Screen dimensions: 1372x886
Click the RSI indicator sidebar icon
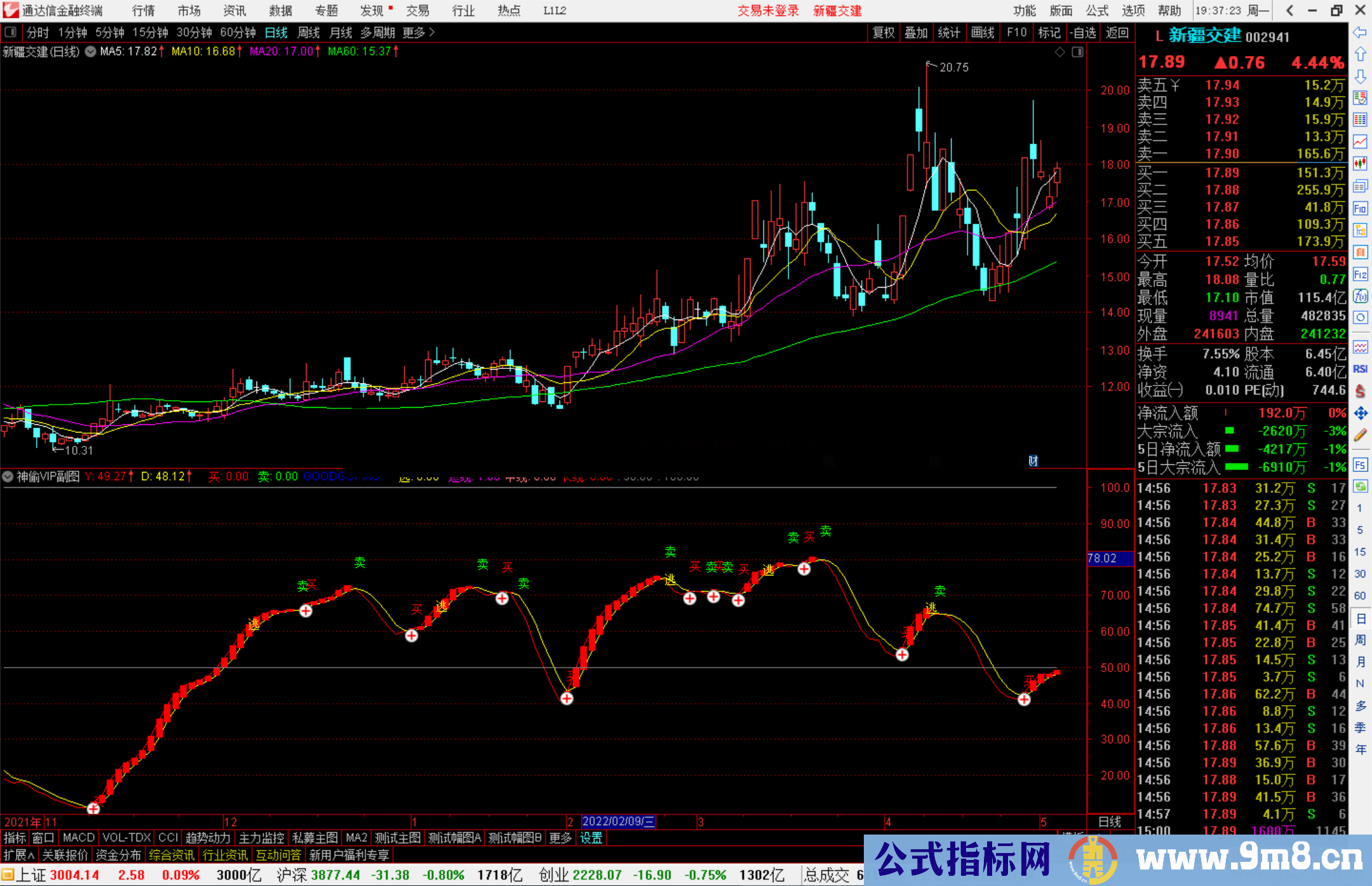[x=1360, y=369]
